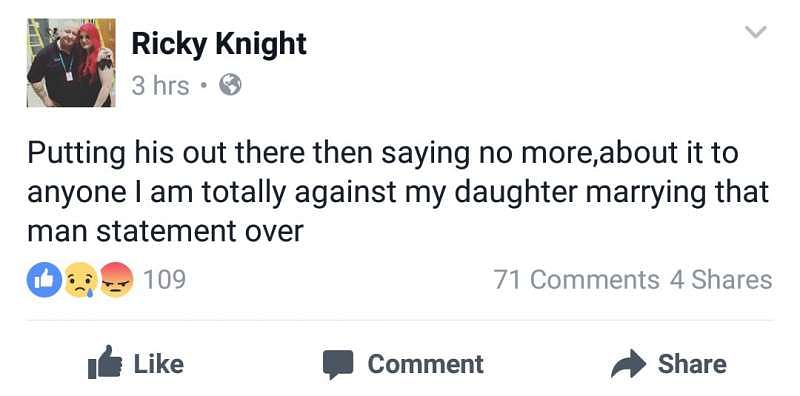Click the 'against my daughter marrying' line
Viewport: 800px width, 396px height.
click(398, 192)
